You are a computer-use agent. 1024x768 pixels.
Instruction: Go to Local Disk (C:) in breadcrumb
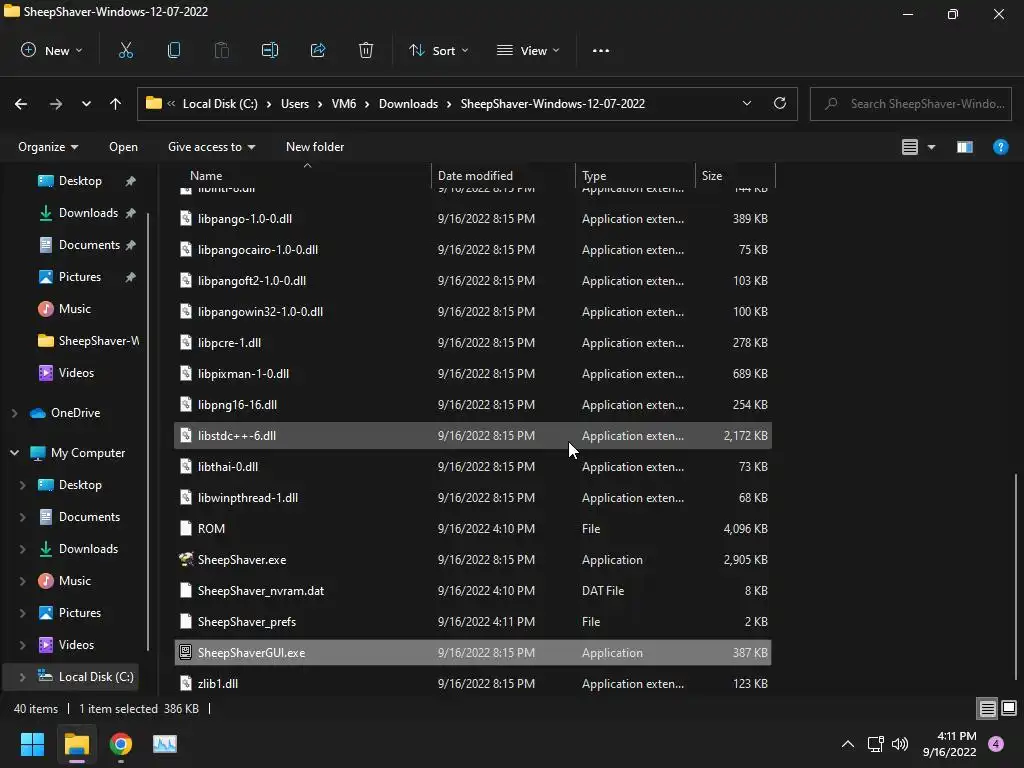pyautogui.click(x=220, y=104)
